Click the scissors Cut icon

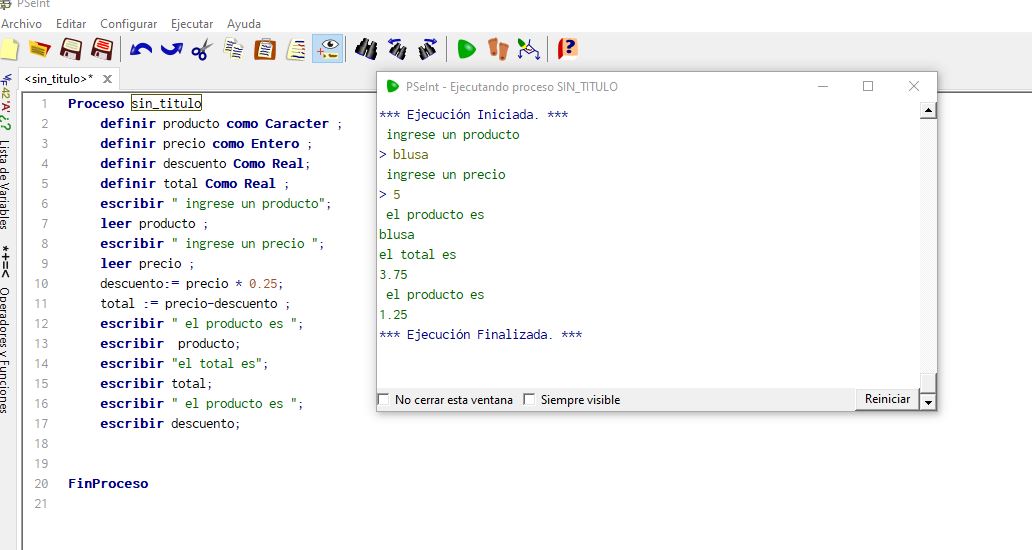[x=202, y=48]
